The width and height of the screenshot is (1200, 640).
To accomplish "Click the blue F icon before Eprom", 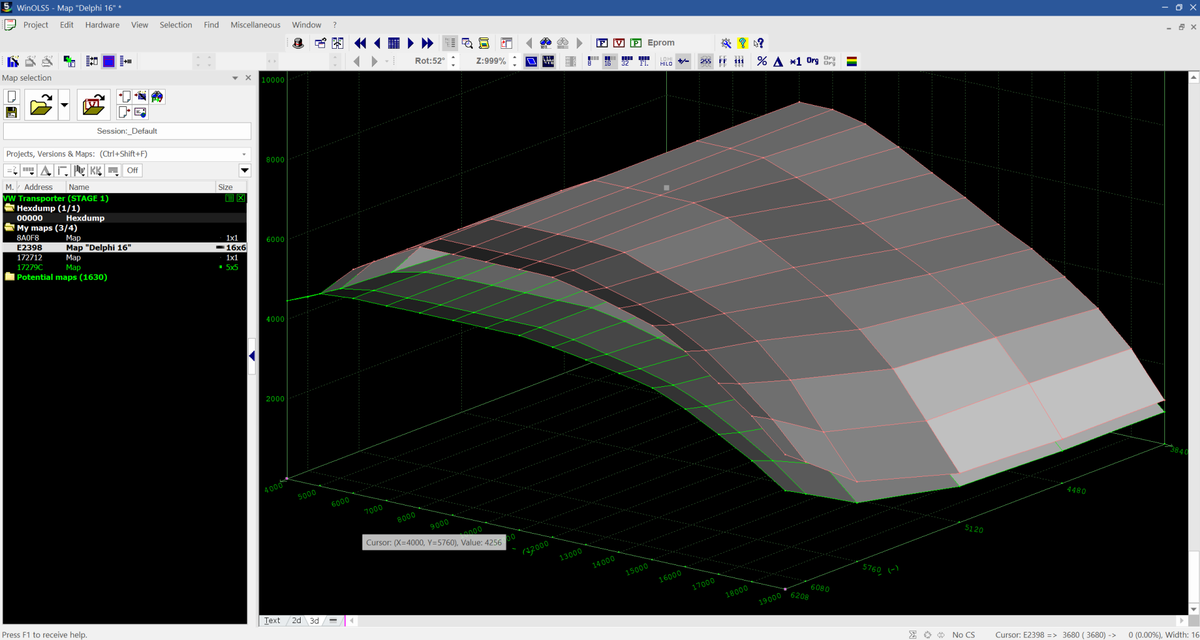I will click(x=602, y=43).
